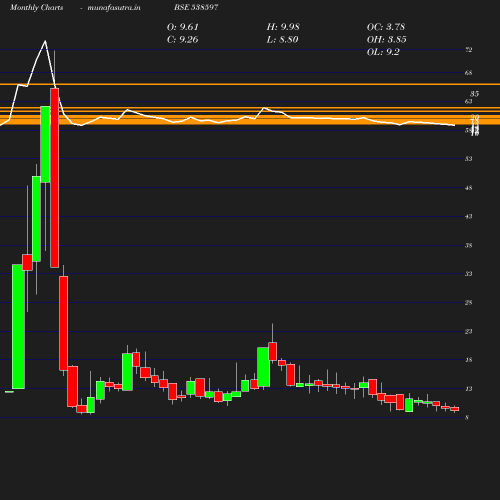Click the low value "L: 8.80"
500x500 pixels.
point(282,39)
